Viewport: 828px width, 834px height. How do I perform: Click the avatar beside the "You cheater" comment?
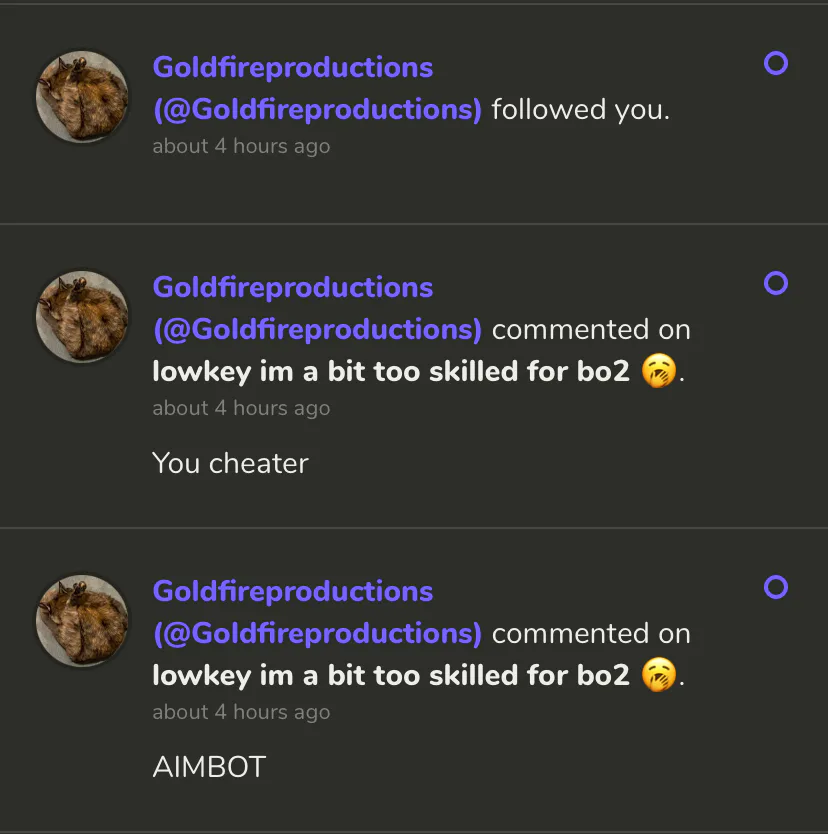pos(82,317)
